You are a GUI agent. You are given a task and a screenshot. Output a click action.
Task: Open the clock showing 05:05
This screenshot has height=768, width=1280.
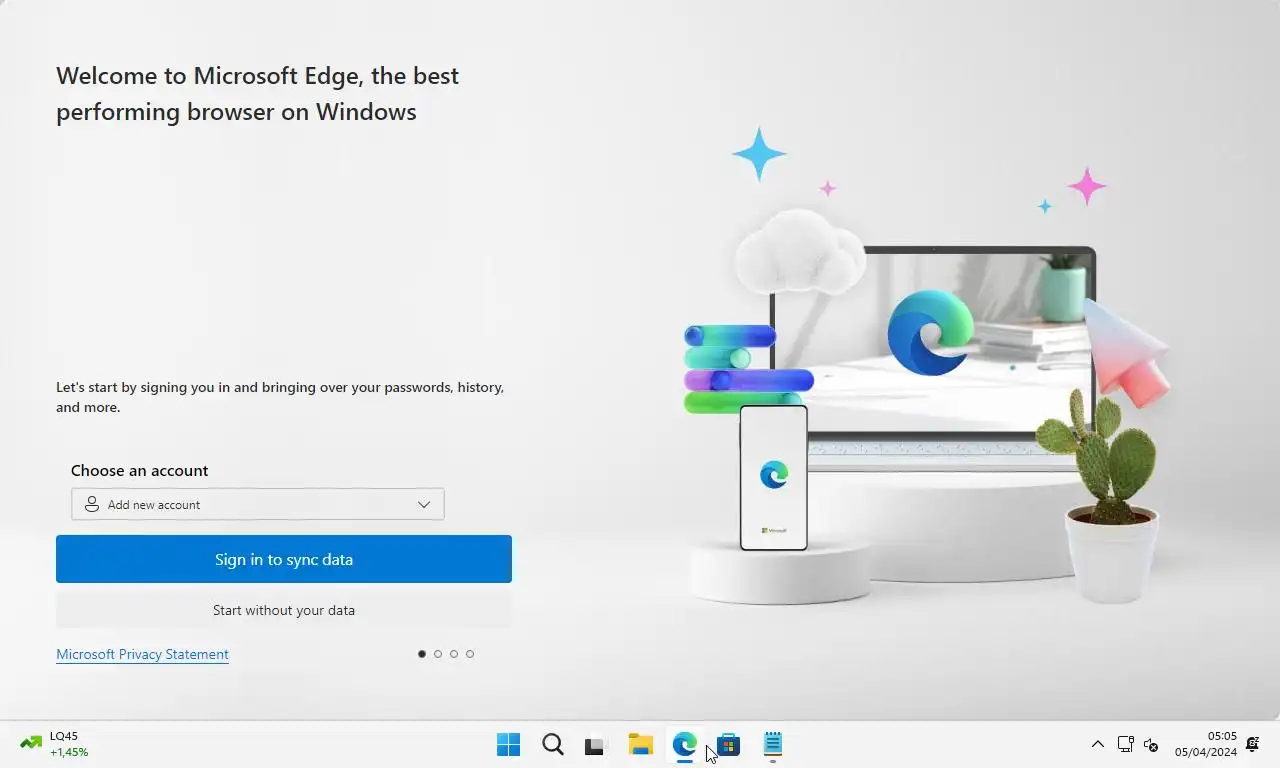coord(1206,744)
